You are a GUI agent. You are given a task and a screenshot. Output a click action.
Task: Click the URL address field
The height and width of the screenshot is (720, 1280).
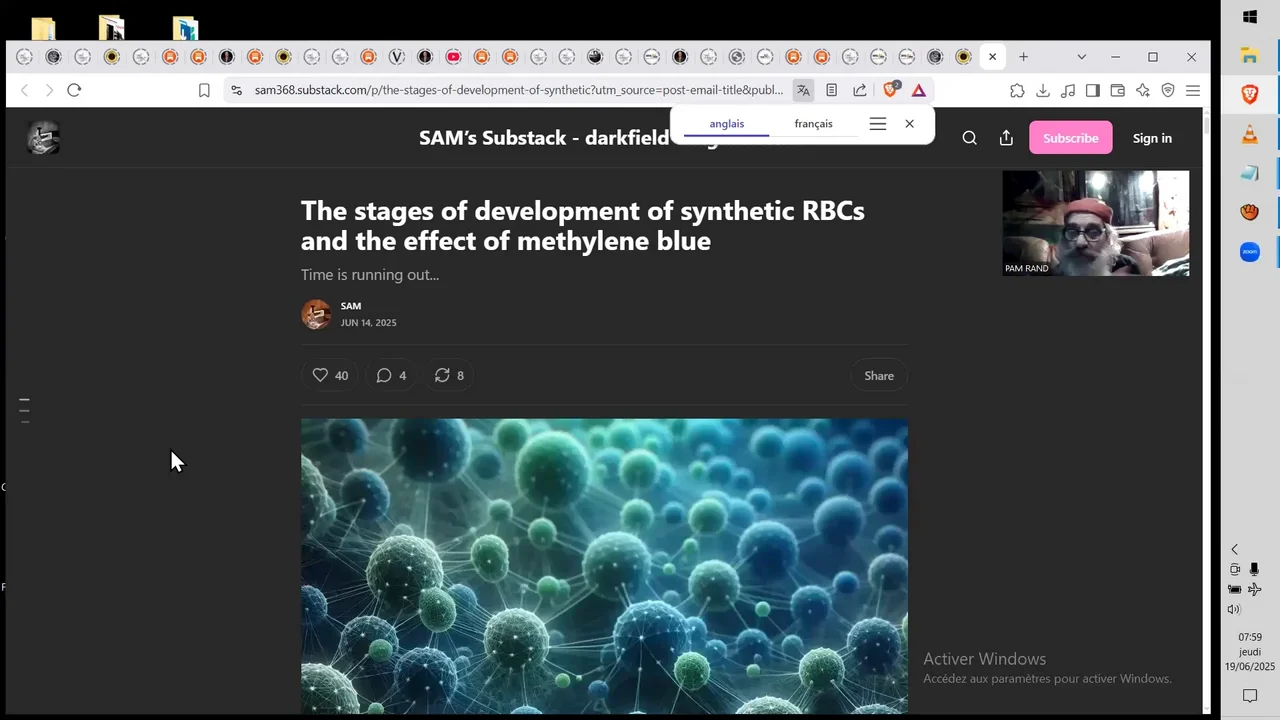(x=518, y=90)
